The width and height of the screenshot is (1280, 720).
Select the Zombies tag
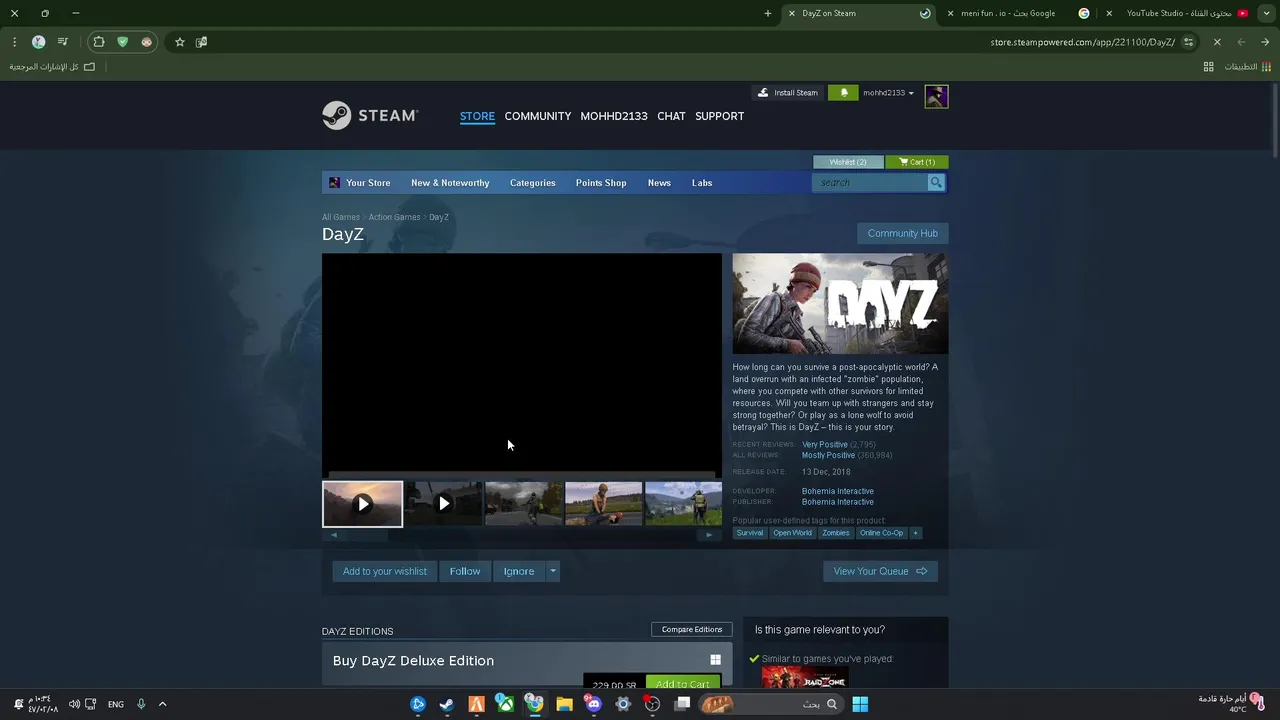click(x=836, y=533)
